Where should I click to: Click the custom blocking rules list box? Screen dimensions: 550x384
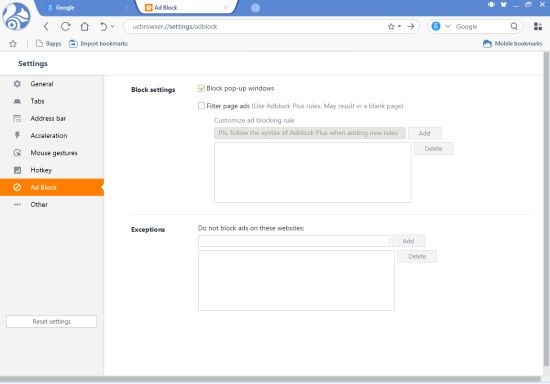pyautogui.click(x=313, y=172)
